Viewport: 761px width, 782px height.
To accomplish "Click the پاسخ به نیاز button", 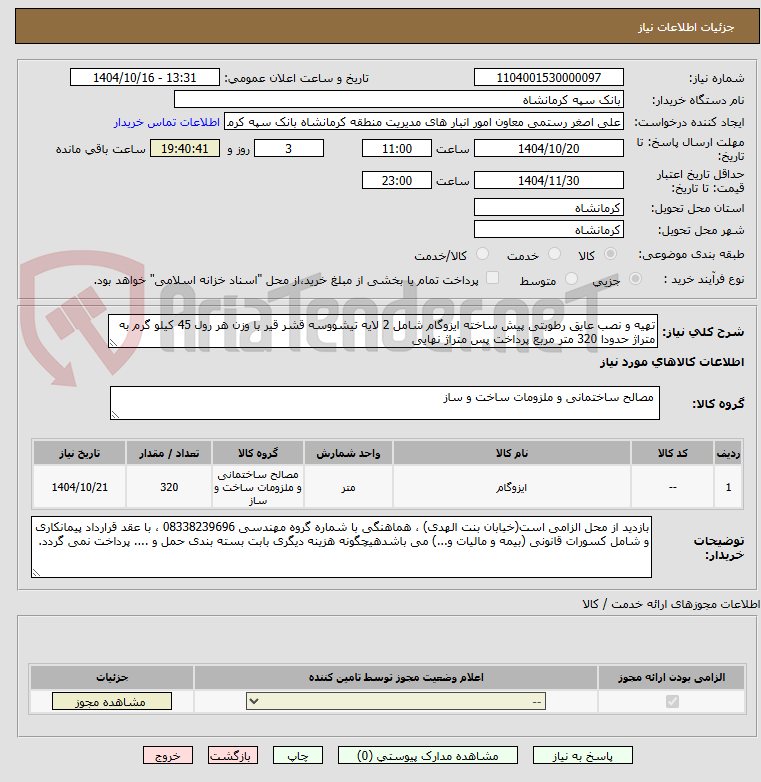I will pos(582,756).
